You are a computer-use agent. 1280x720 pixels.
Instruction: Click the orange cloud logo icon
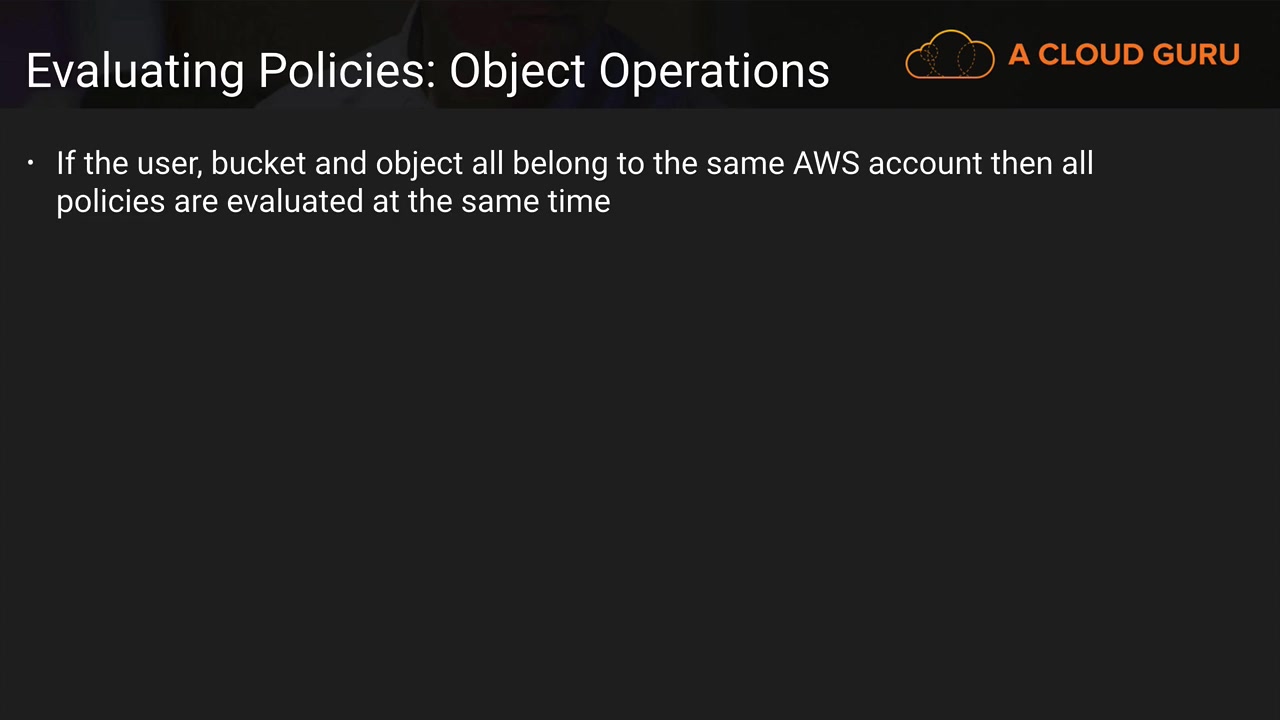point(949,55)
